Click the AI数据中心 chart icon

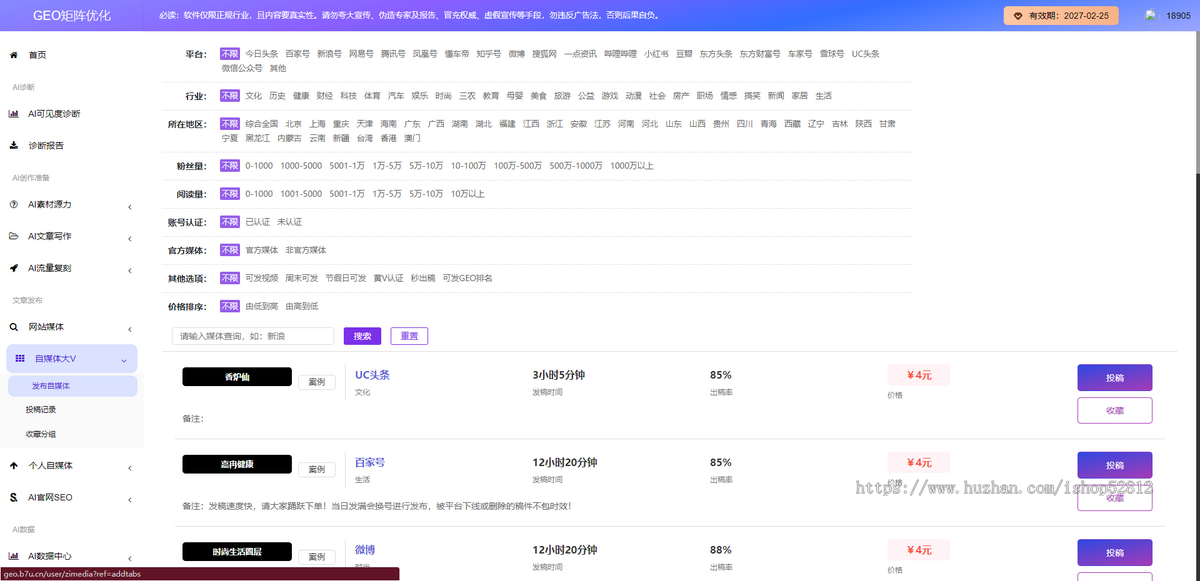[13, 556]
